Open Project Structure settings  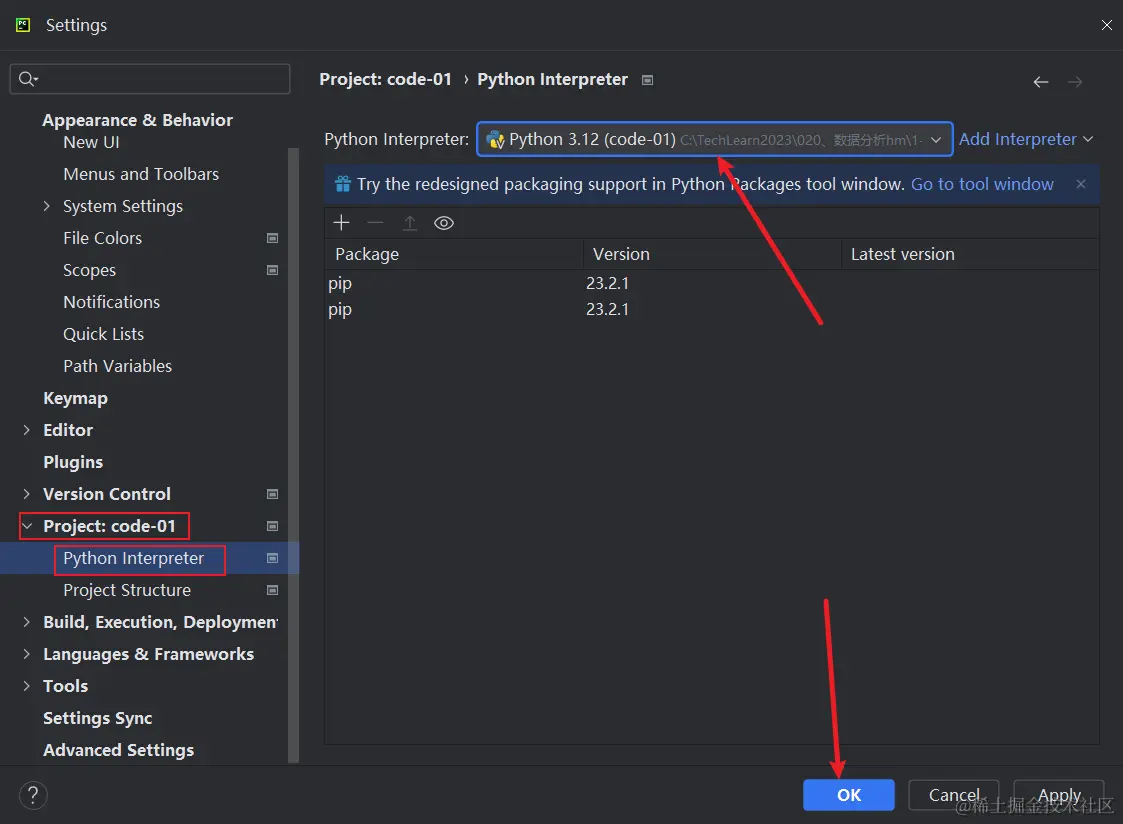point(127,590)
